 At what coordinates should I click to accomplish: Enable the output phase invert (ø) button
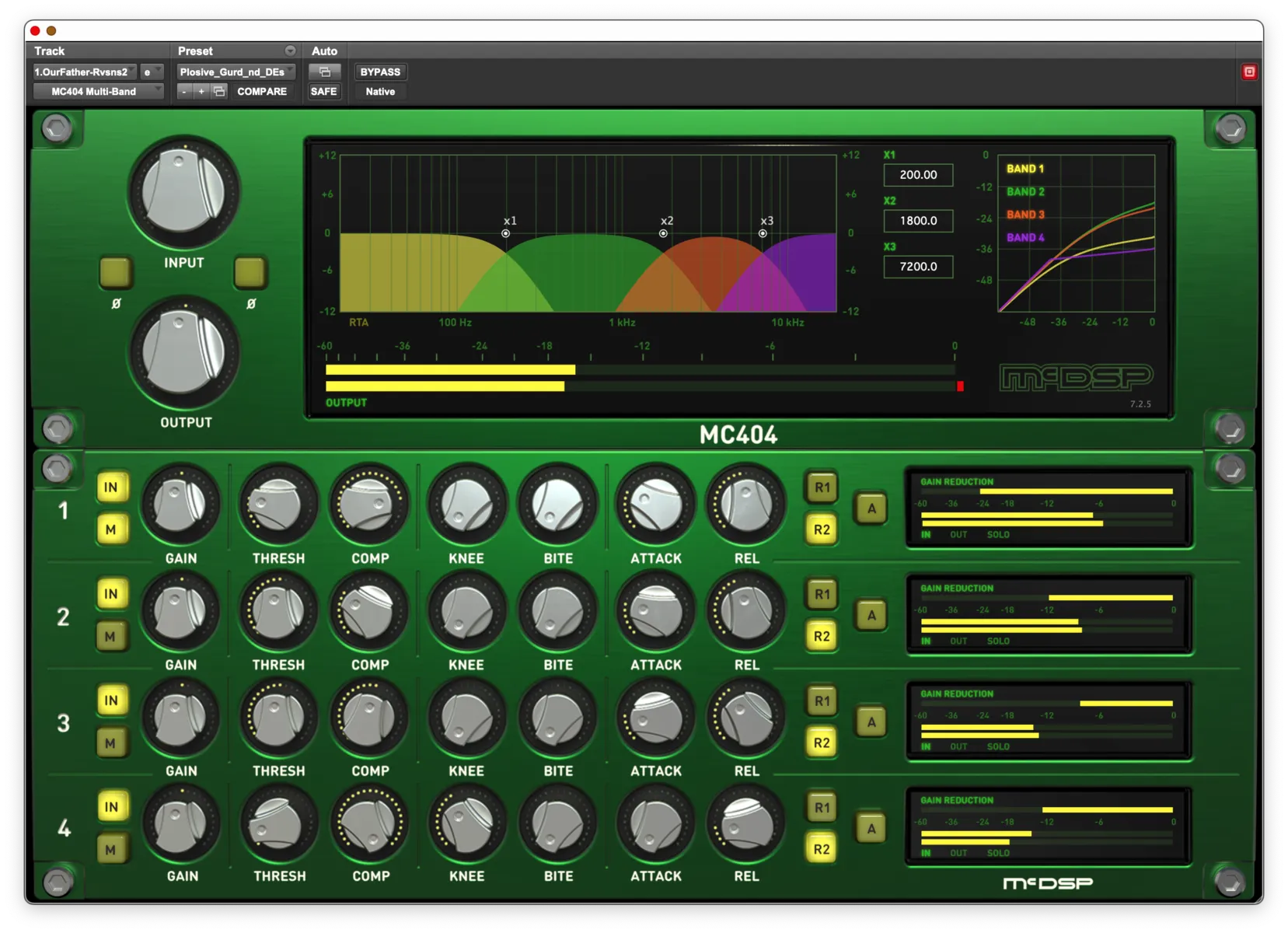point(250,273)
